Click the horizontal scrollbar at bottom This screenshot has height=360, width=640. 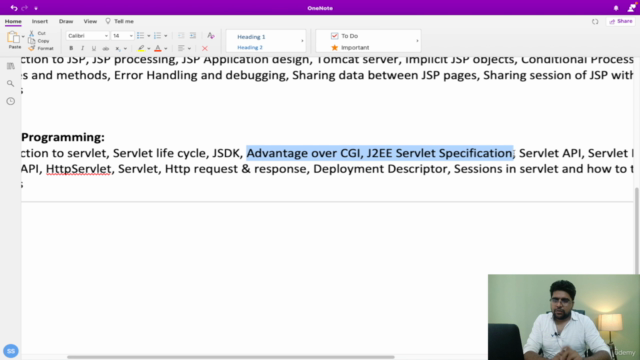point(231,357)
